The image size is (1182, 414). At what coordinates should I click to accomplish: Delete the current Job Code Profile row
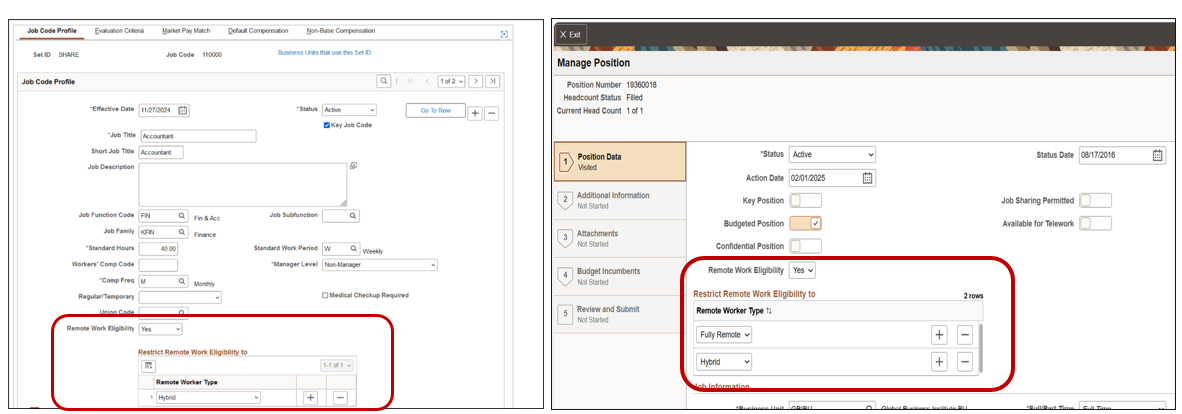pos(491,113)
